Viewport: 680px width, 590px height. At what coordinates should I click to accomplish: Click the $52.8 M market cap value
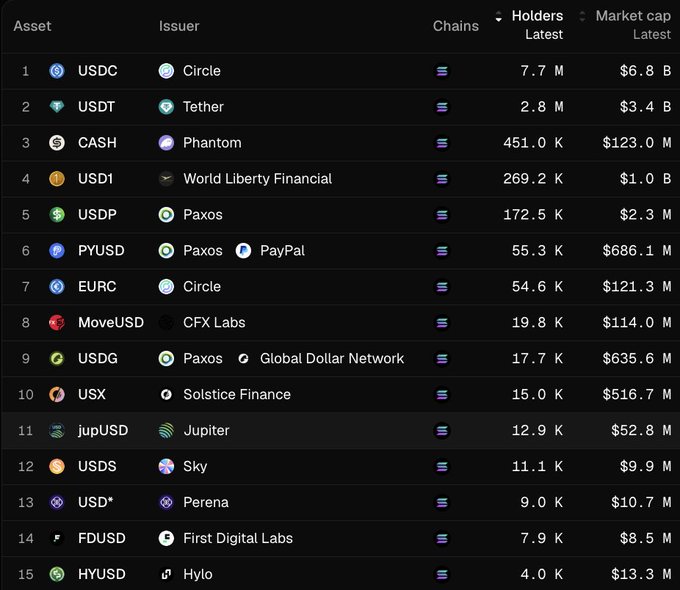coord(641,431)
